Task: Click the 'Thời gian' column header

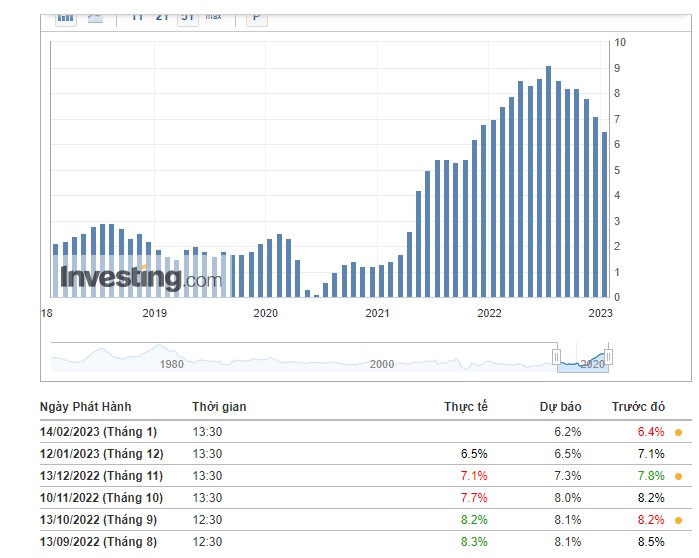Action: 219,407
